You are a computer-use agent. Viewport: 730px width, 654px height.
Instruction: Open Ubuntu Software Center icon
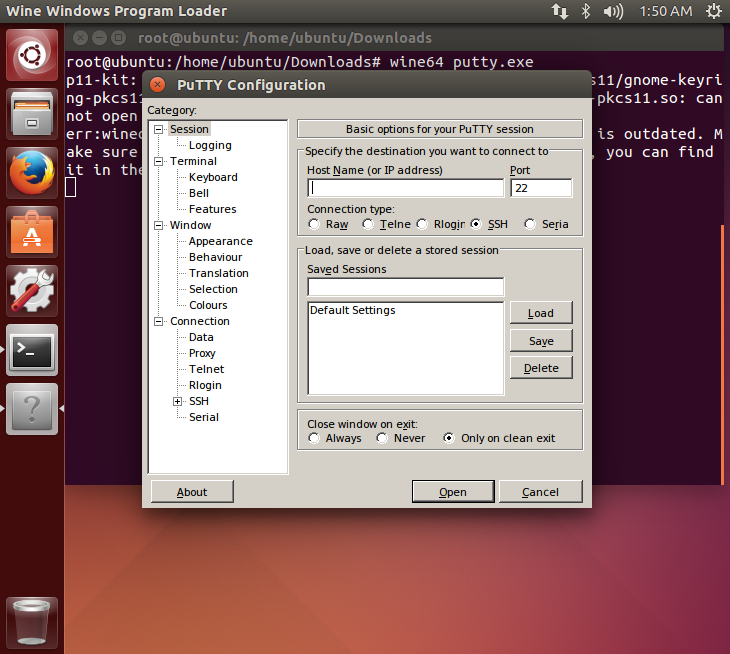point(32,232)
